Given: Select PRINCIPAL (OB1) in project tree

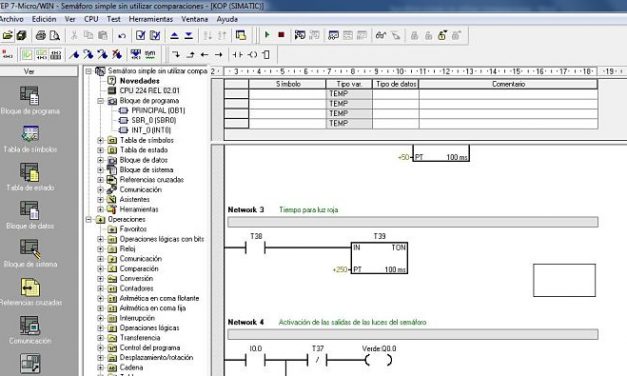Looking at the screenshot, I should click(158, 110).
